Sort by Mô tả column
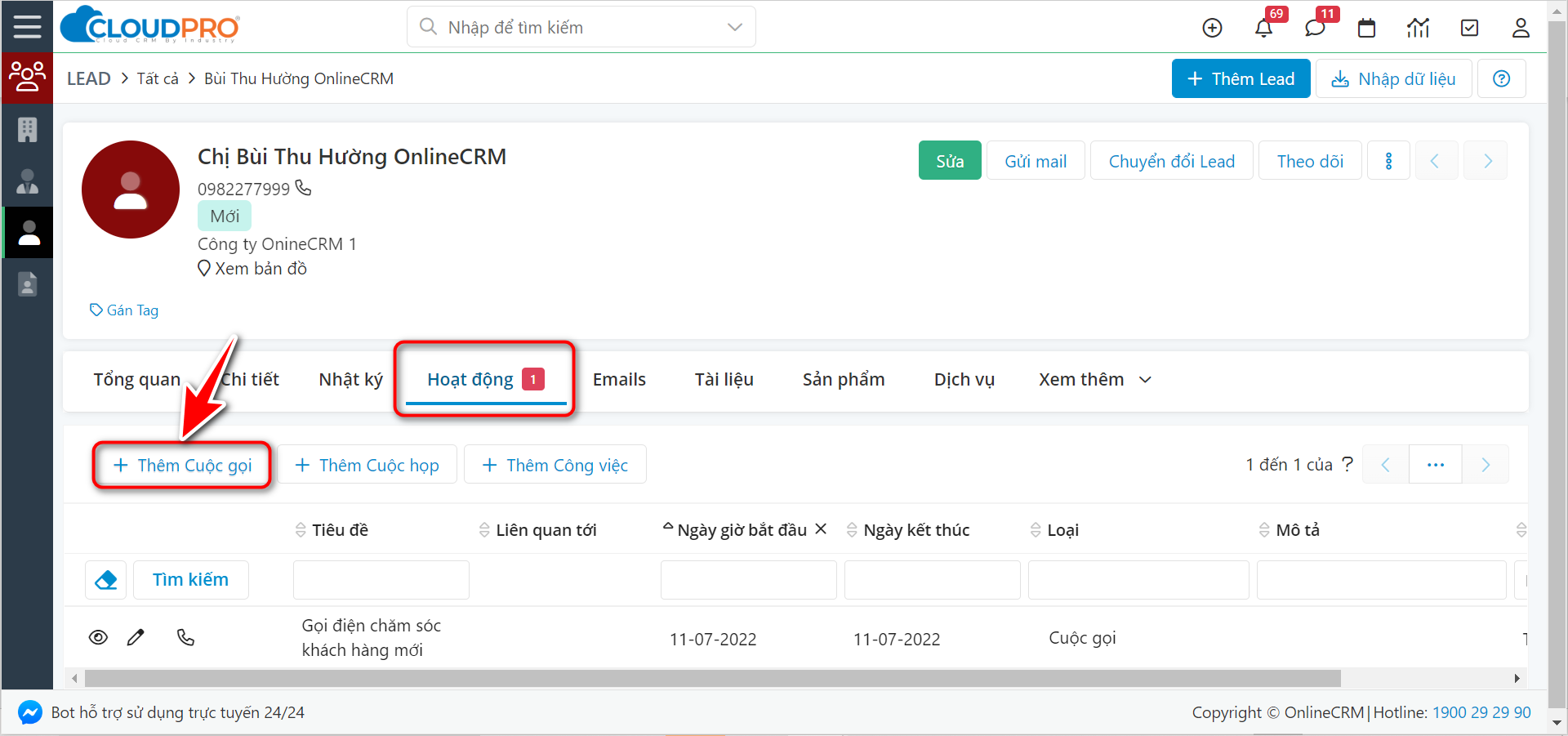The image size is (1568, 736). (1289, 530)
